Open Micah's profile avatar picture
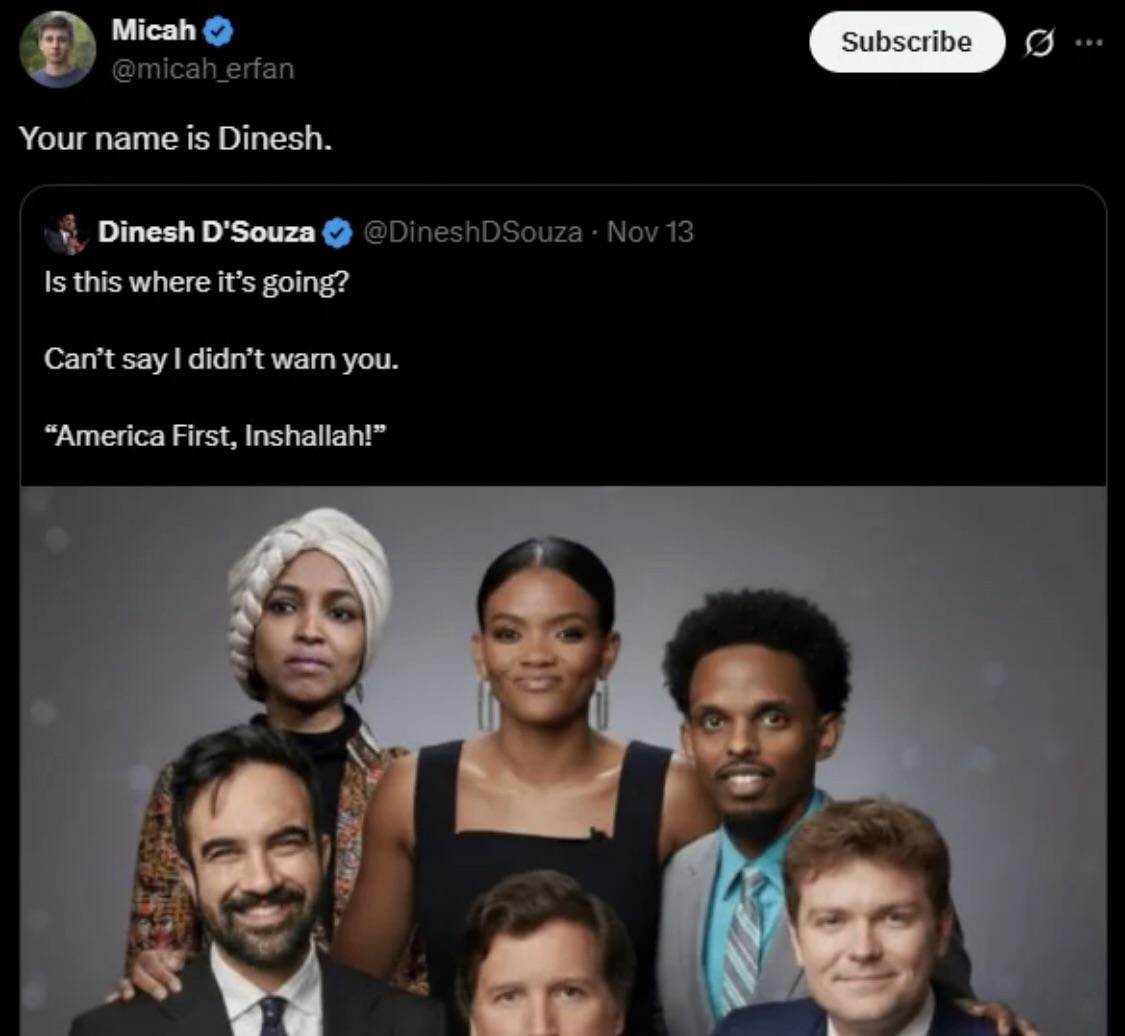1125x1036 pixels. point(58,49)
